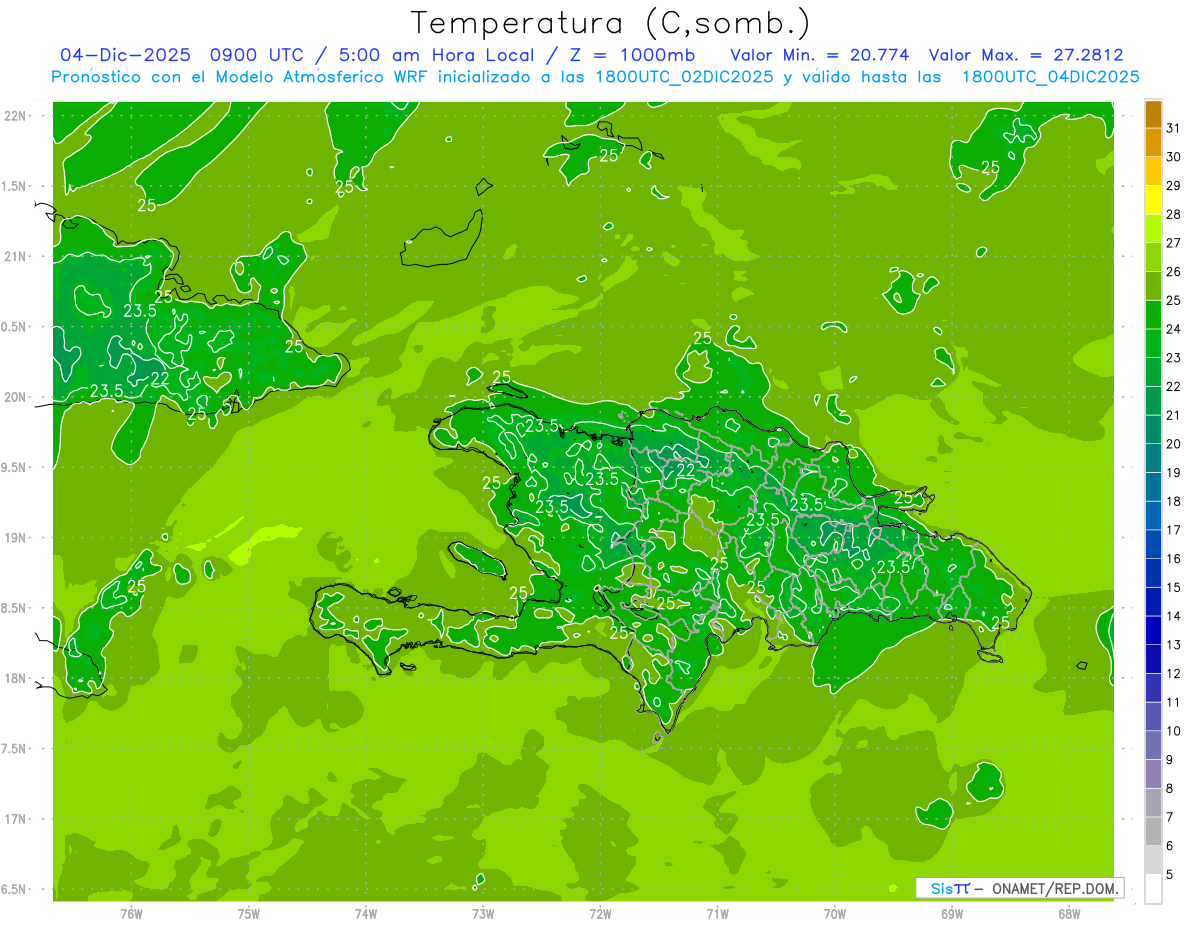Screen dimensions: 1200x927
Task: Click the colorbar value label "28"
Action: [x=1174, y=214]
